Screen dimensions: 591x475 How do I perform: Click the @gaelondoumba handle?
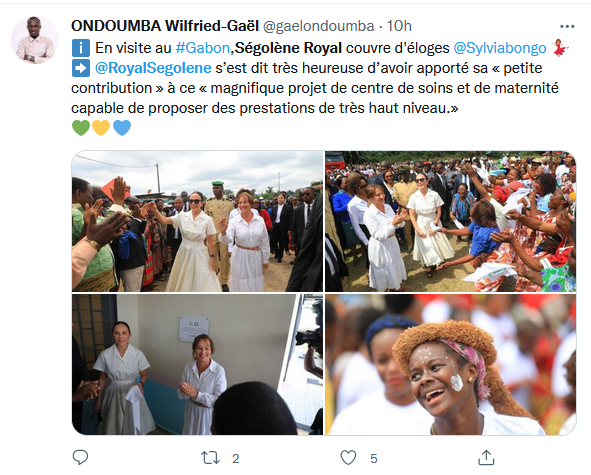pyautogui.click(x=318, y=26)
